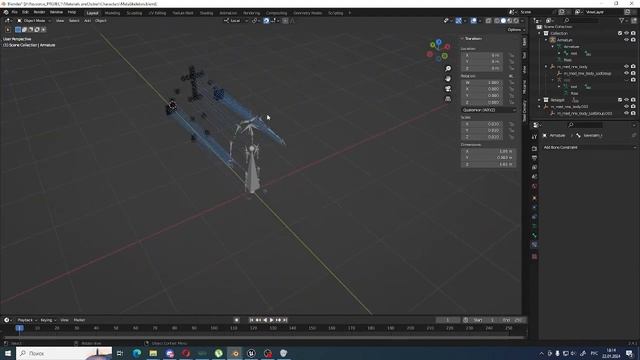Toggle Retarget collection exclude checkbox

click(x=620, y=100)
